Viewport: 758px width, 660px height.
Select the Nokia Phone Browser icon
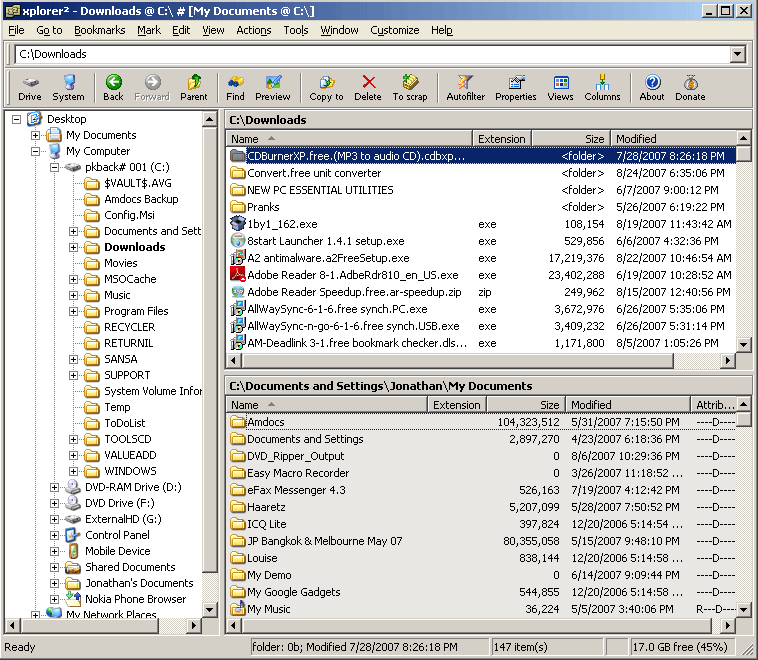coord(73,599)
